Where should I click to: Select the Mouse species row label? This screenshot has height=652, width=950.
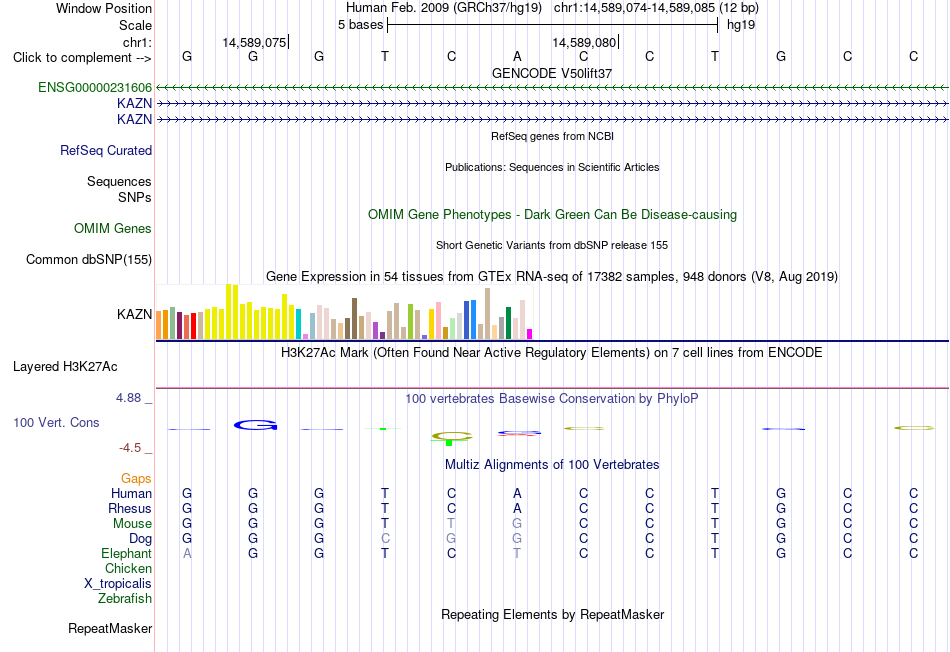pyautogui.click(x=132, y=524)
